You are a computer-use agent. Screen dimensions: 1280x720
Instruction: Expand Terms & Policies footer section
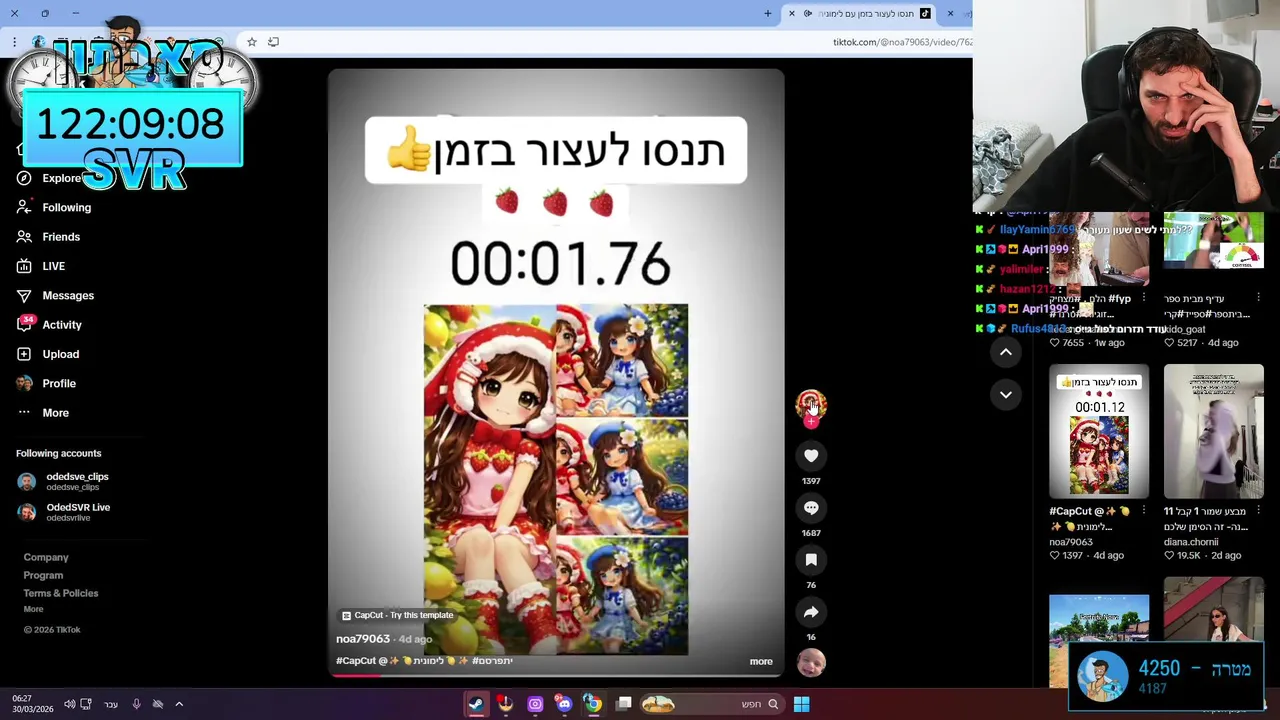61,593
